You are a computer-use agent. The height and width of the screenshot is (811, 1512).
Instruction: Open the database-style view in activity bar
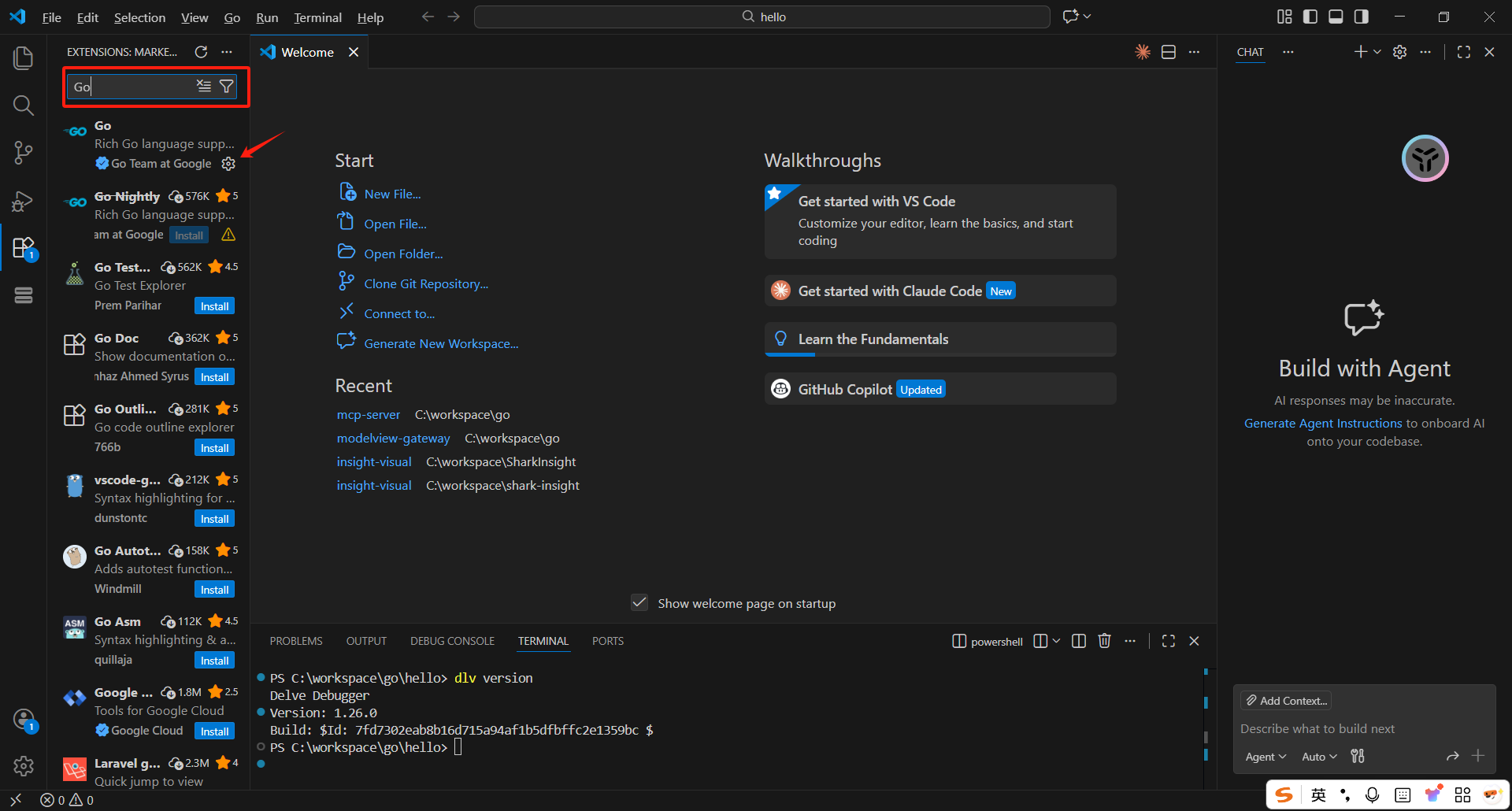pyautogui.click(x=24, y=295)
